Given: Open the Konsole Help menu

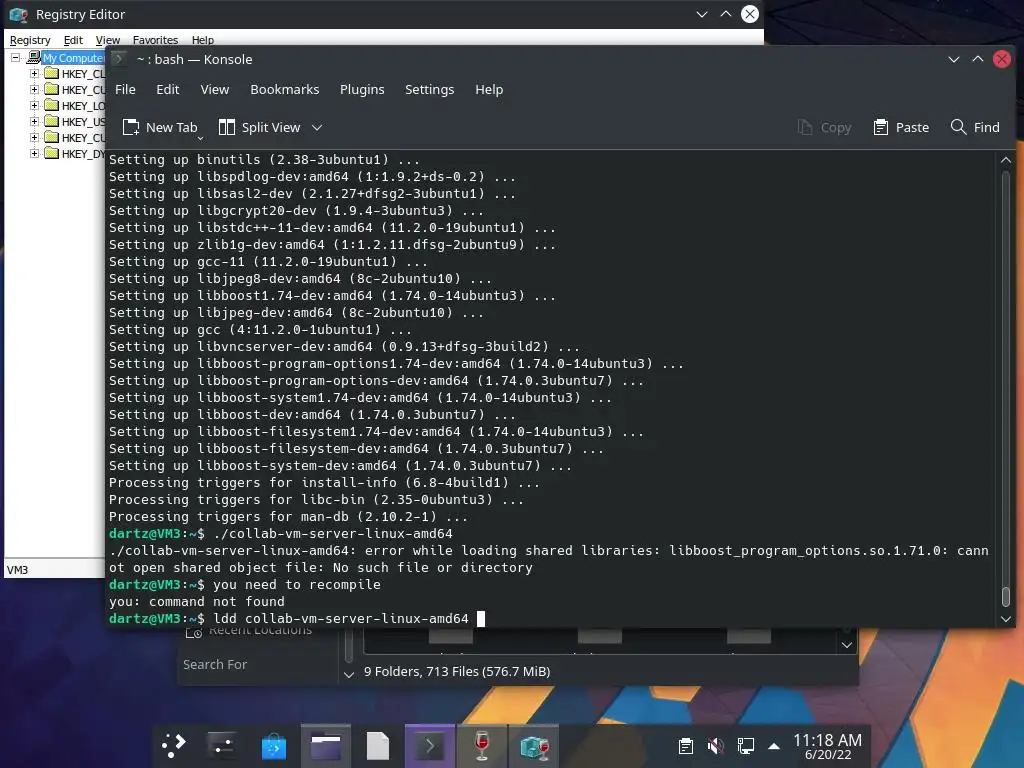Looking at the screenshot, I should point(489,89).
